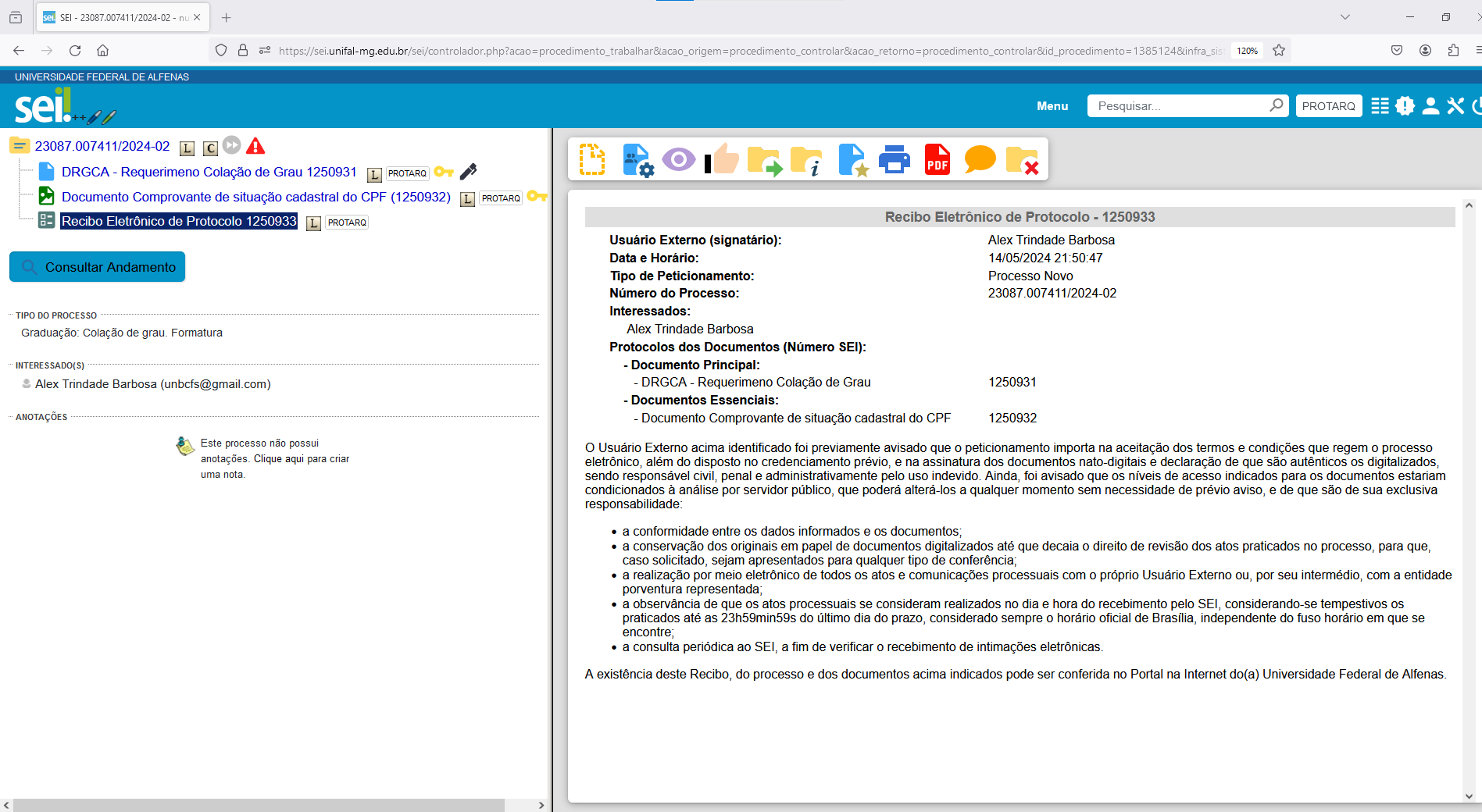The image size is (1482, 812).
Task: Click the PROTARQ tag on the DRGCA row
Action: (408, 173)
